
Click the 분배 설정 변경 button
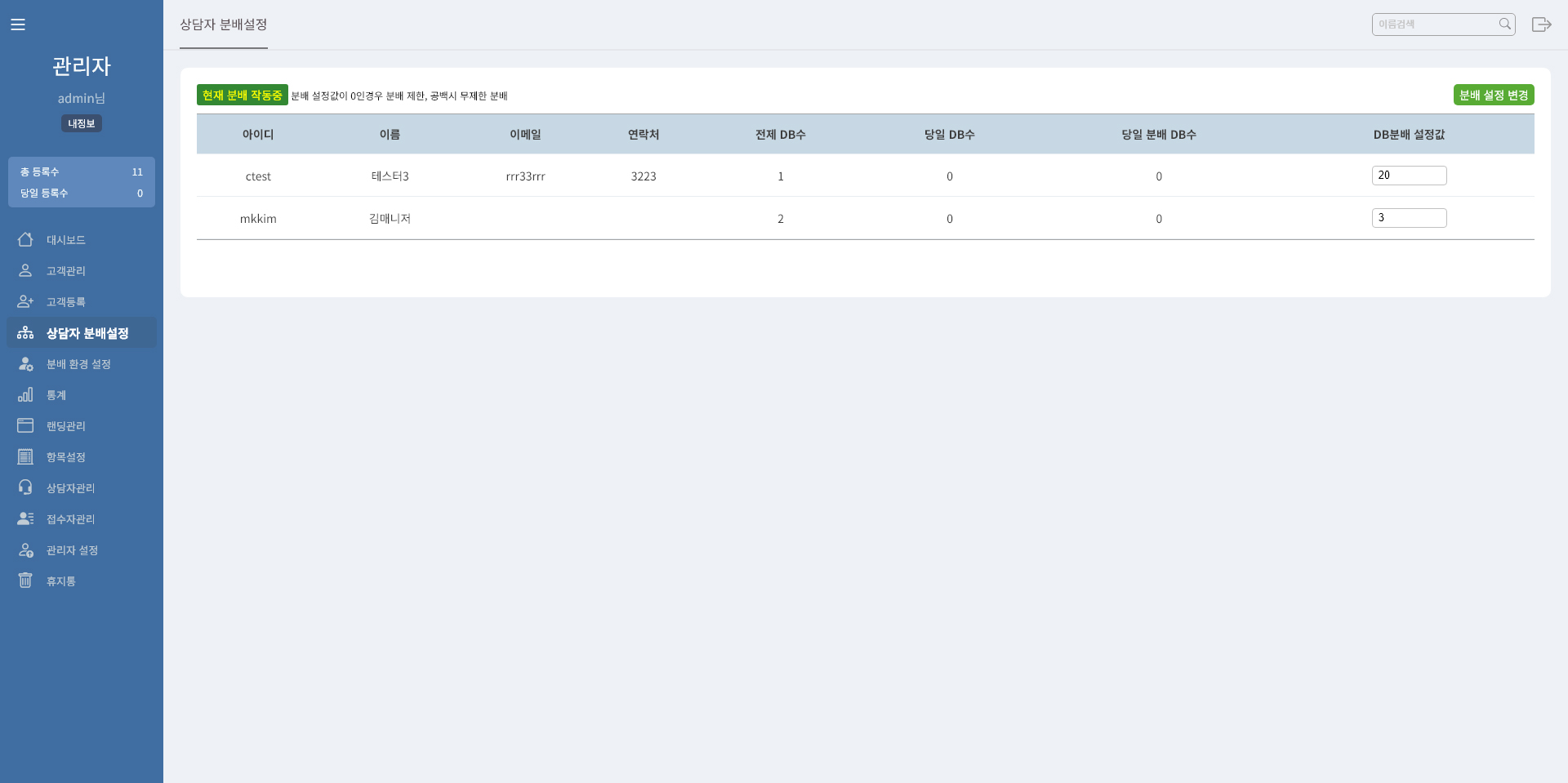click(x=1494, y=95)
